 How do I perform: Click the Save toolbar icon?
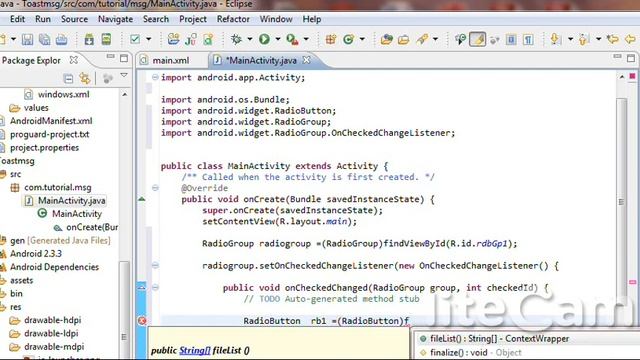pos(27,39)
